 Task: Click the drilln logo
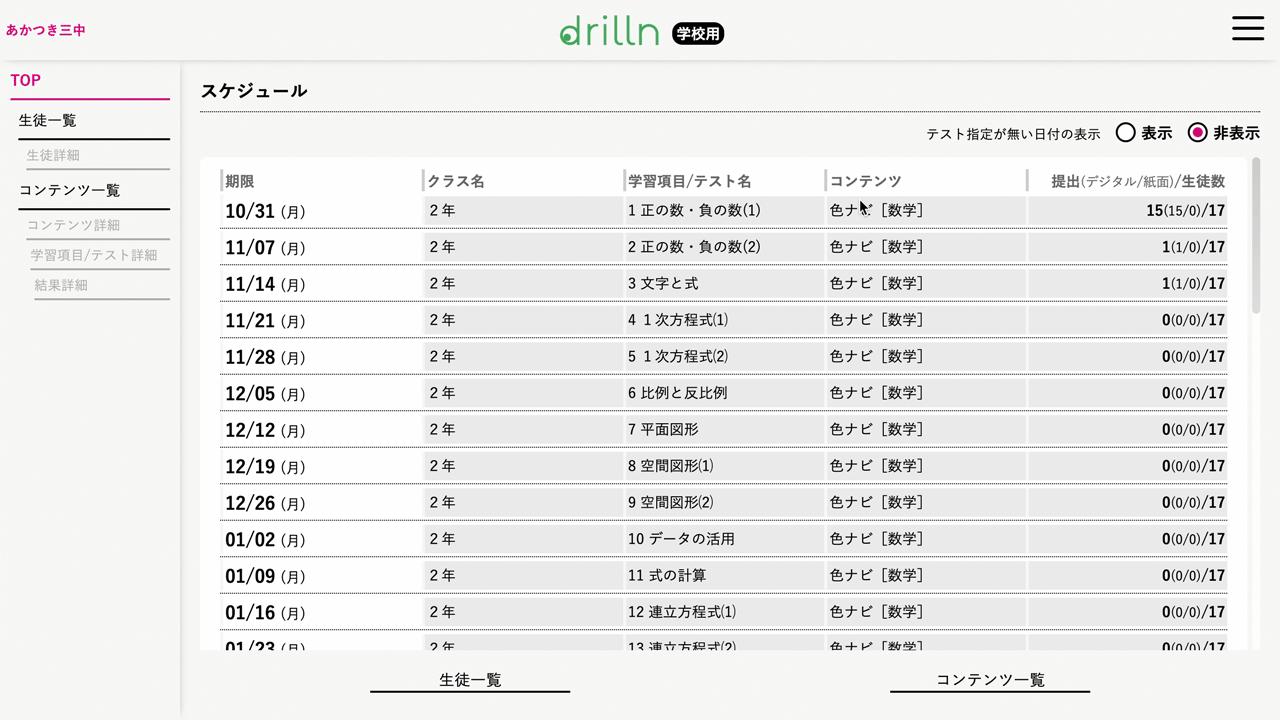(x=609, y=32)
